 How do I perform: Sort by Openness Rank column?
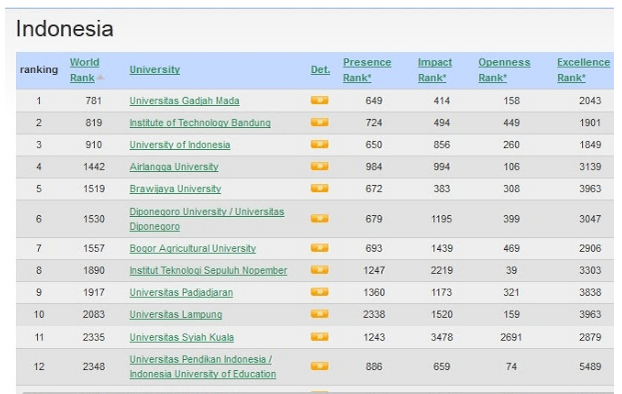(x=504, y=70)
